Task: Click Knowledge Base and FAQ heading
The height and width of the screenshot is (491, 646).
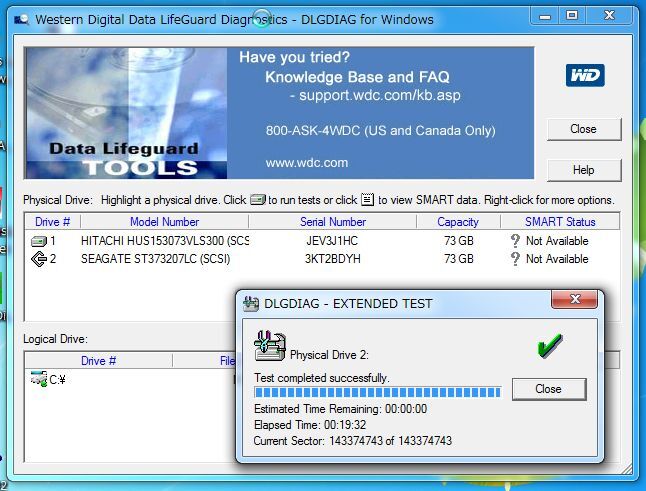Action: (x=357, y=77)
